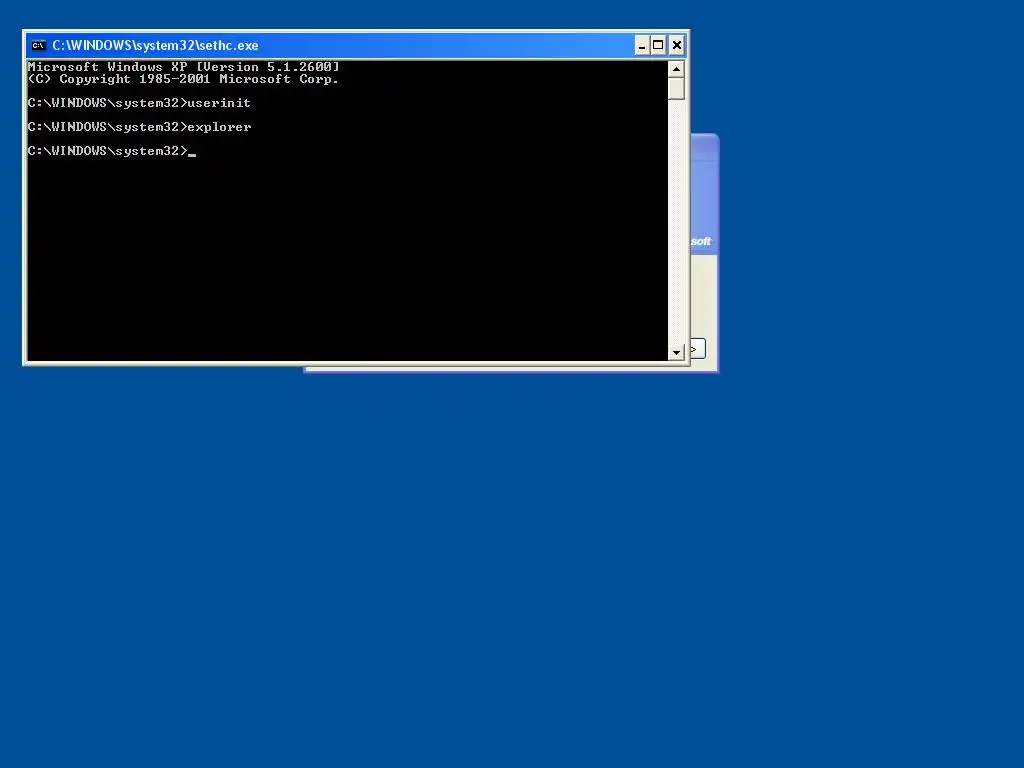Maximize the sethc.exe command prompt window
This screenshot has width=1024, height=768.
pyautogui.click(x=658, y=45)
